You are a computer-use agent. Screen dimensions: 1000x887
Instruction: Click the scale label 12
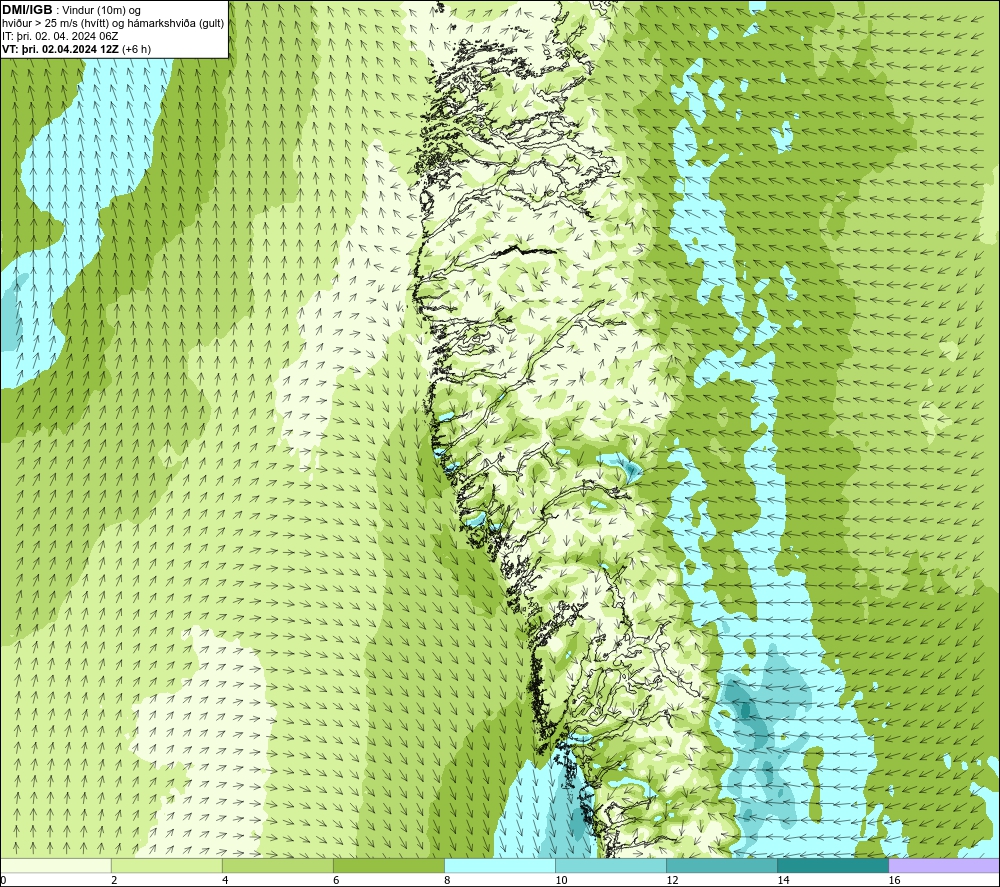672,881
